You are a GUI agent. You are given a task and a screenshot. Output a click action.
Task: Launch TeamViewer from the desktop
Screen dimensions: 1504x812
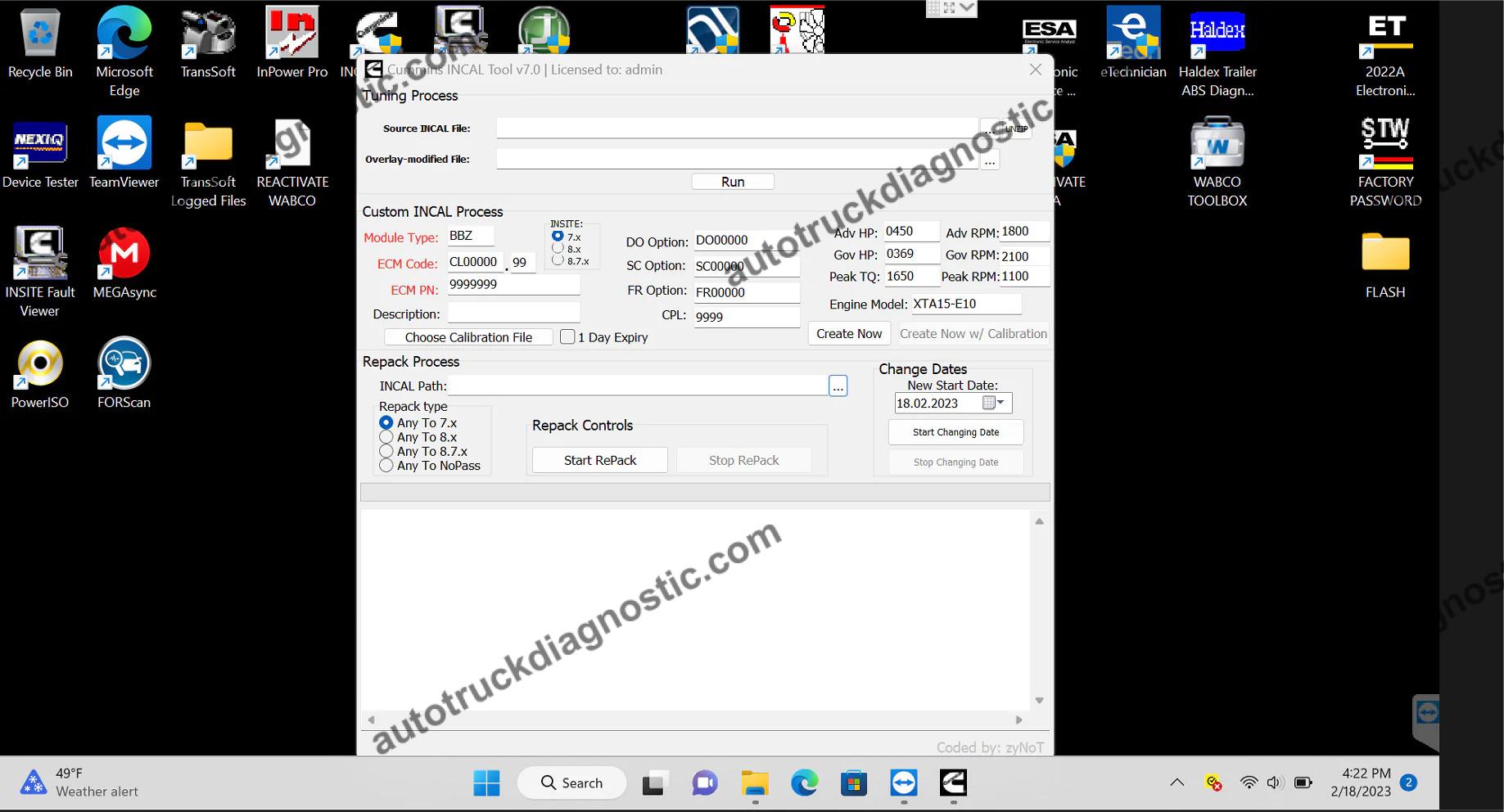(124, 154)
